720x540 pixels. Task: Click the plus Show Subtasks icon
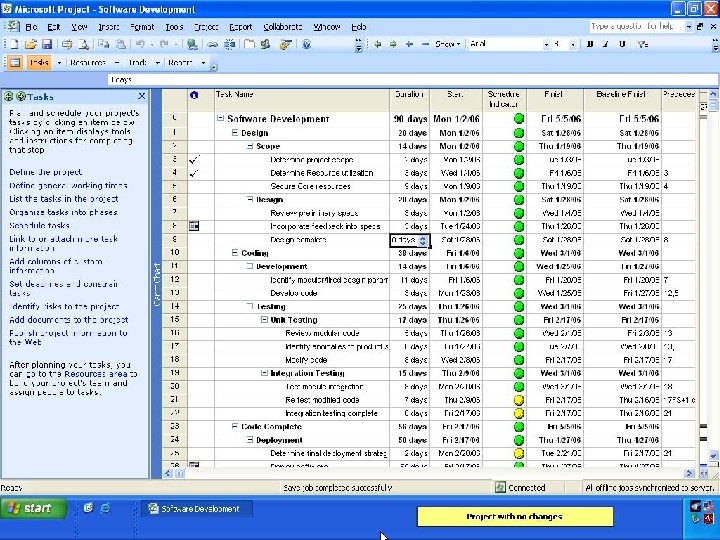(409, 45)
